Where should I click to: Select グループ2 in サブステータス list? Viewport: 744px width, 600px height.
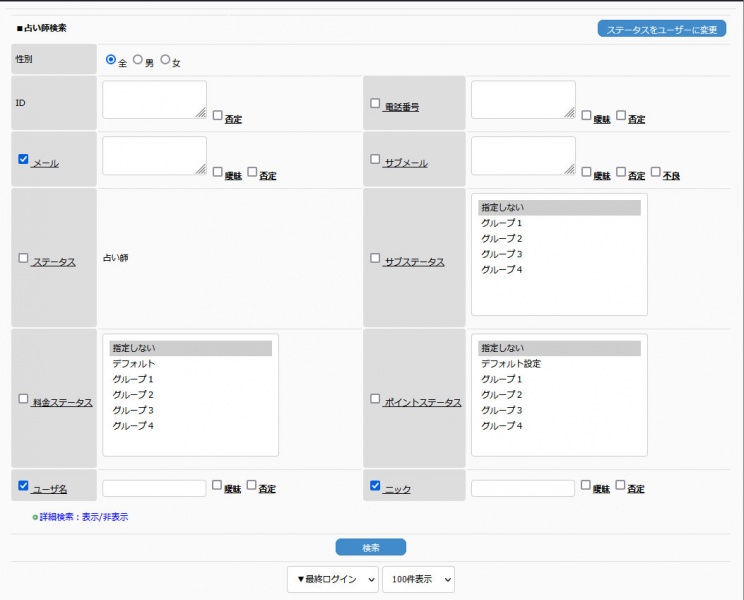pyautogui.click(x=502, y=239)
